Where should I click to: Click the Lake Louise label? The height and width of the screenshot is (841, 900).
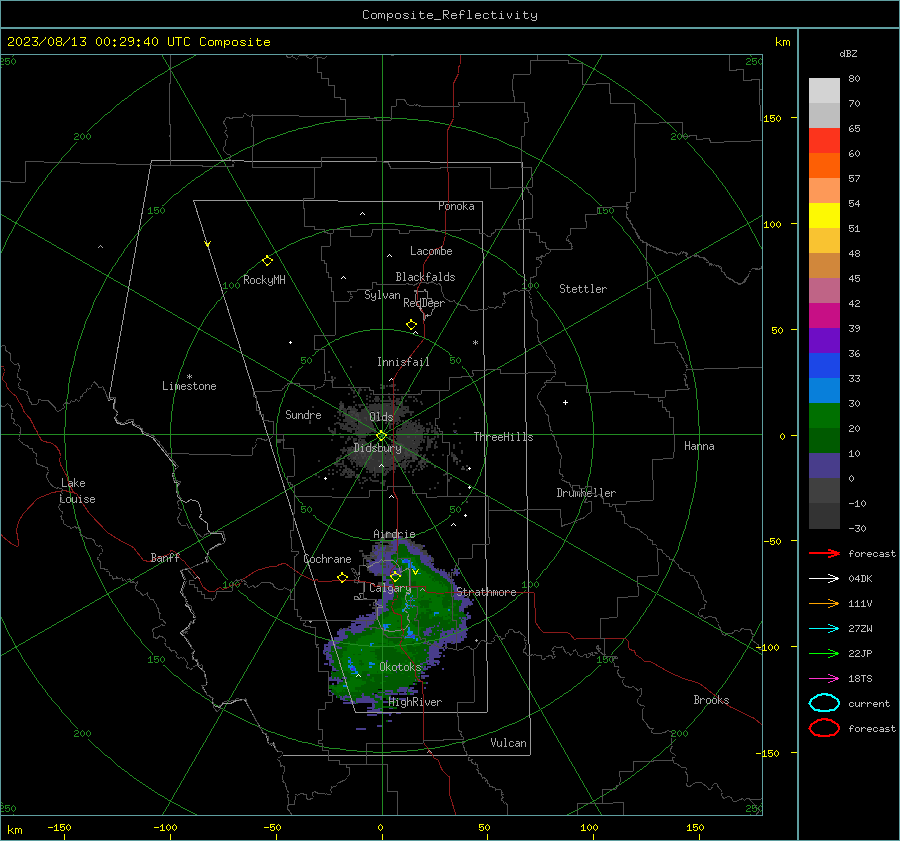click(x=77, y=491)
